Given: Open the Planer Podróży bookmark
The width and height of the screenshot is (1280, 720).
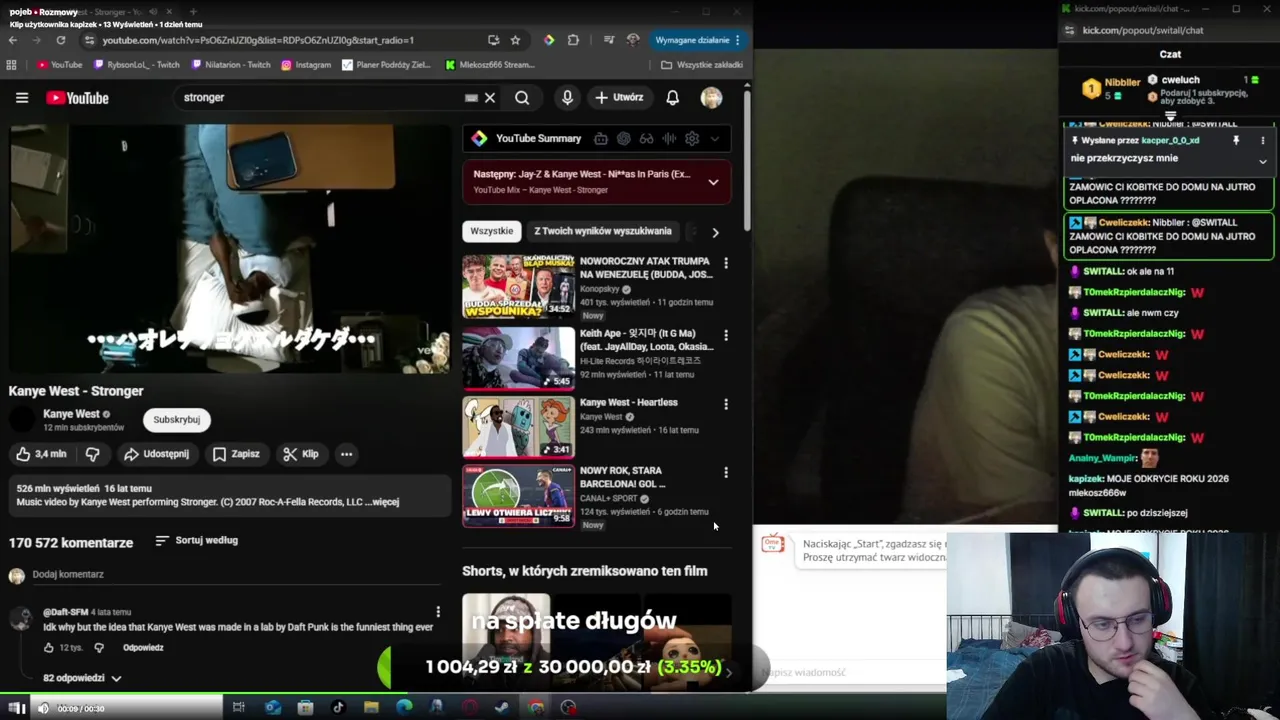Looking at the screenshot, I should 386,65.
